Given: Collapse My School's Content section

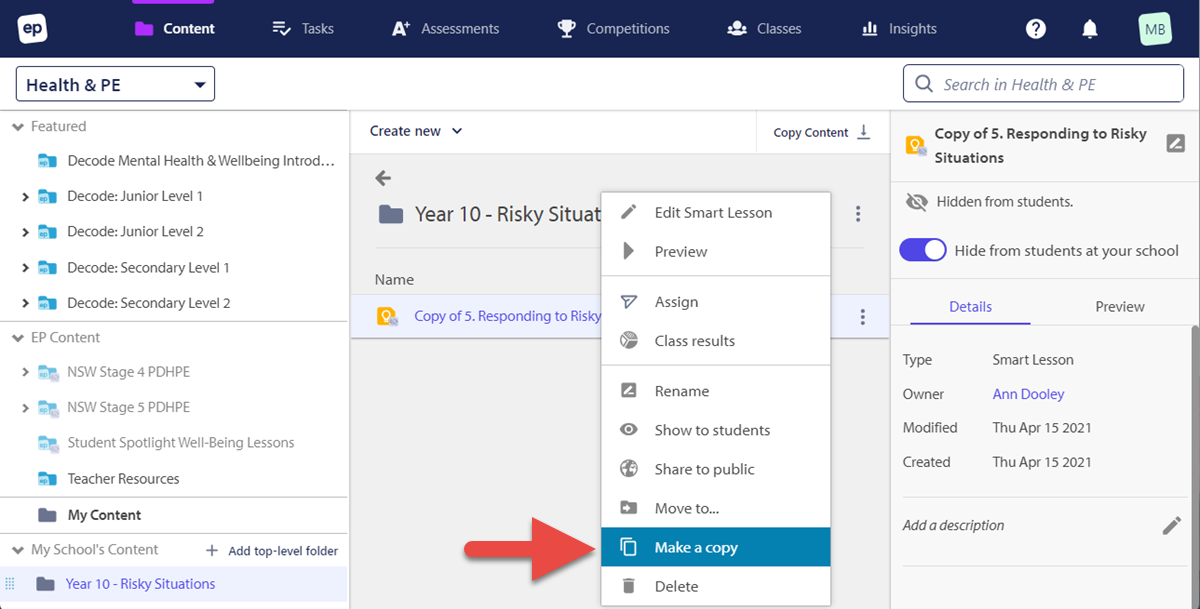Looking at the screenshot, I should (x=18, y=550).
